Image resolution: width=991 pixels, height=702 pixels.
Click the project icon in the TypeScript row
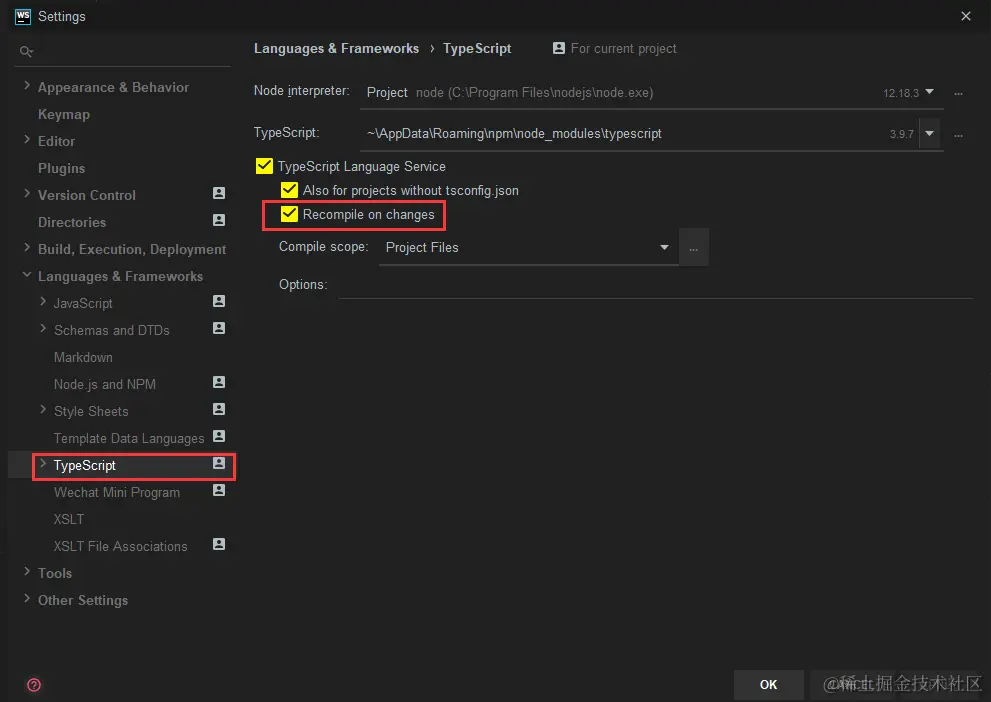click(219, 464)
